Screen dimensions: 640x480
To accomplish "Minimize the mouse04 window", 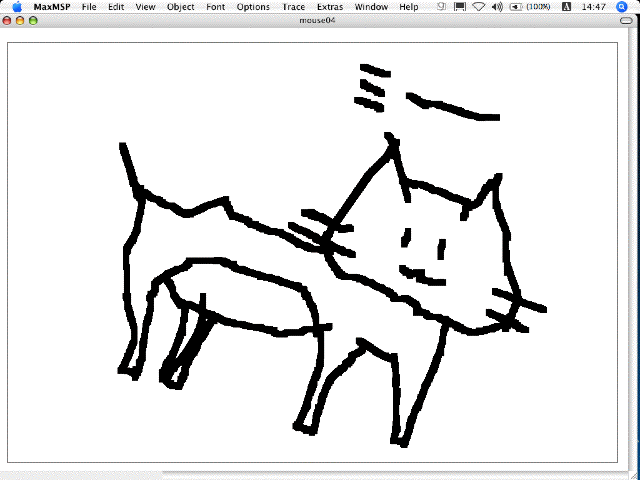I will coord(20,20).
